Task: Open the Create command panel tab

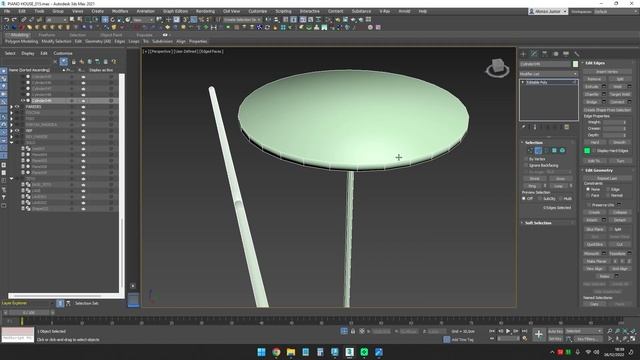Action: [x=523, y=53]
